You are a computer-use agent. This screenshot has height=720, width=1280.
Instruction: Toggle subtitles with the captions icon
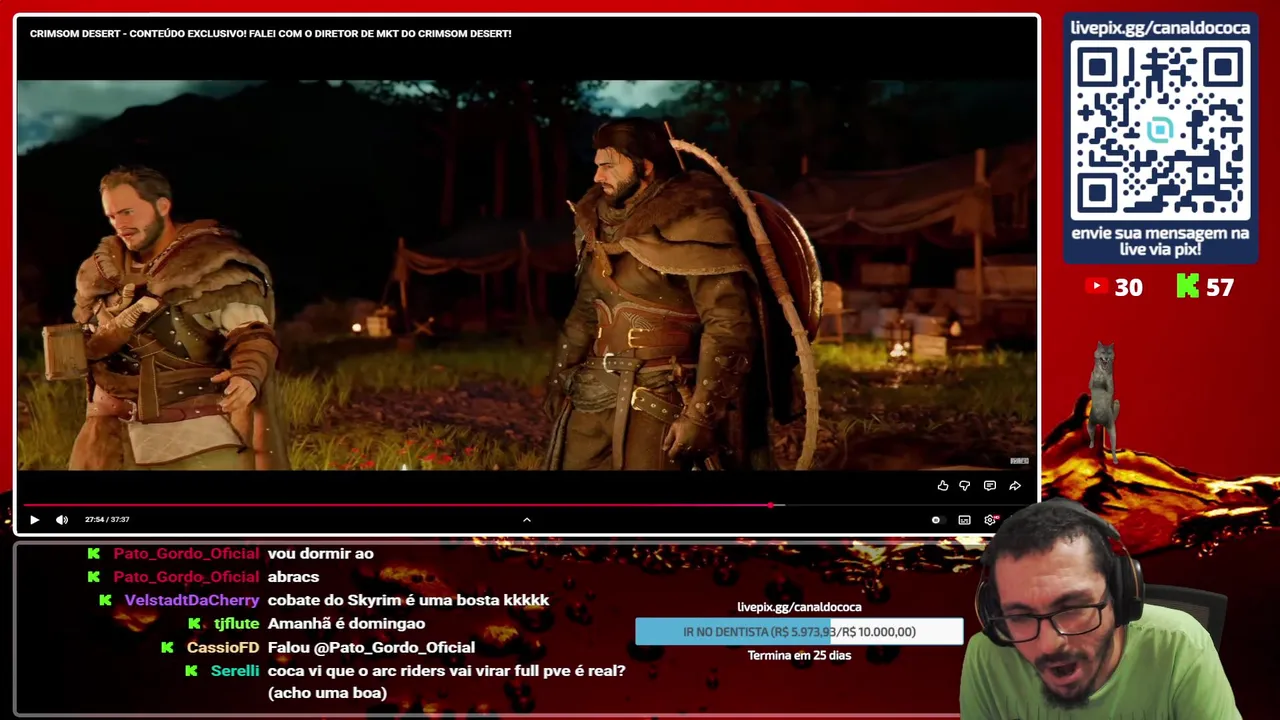pos(964,520)
